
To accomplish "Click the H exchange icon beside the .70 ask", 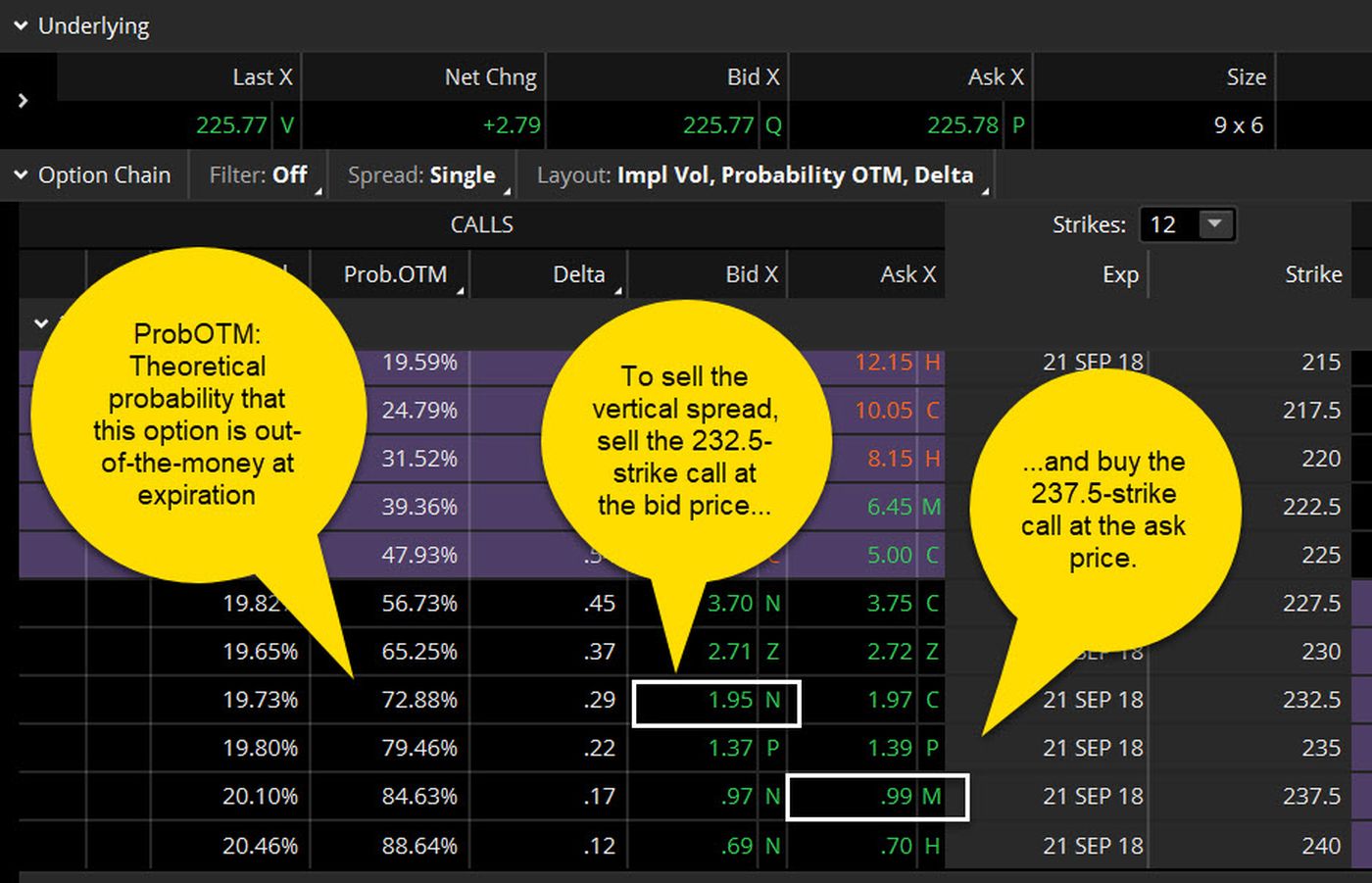I will 931,845.
